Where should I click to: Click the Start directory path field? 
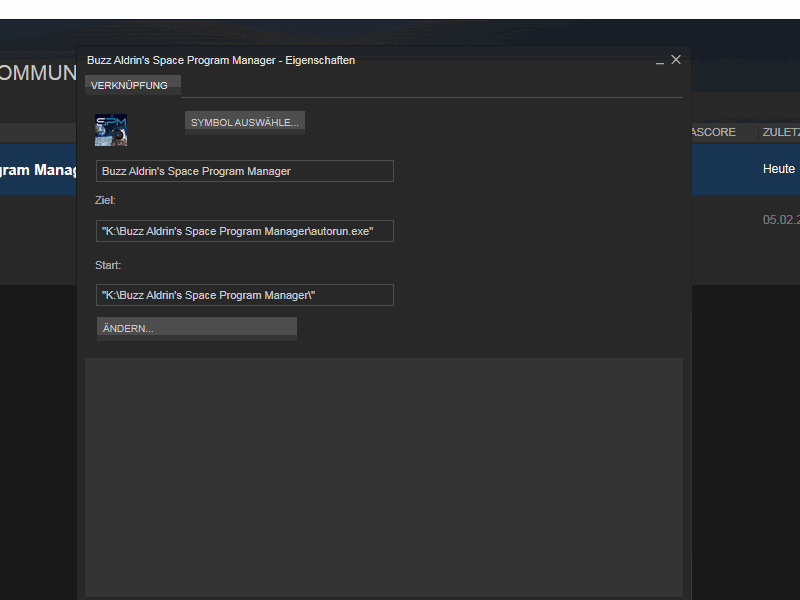(244, 295)
